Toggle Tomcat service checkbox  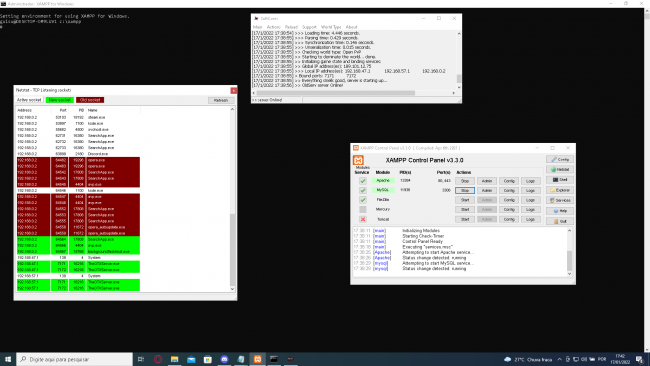tap(363, 219)
